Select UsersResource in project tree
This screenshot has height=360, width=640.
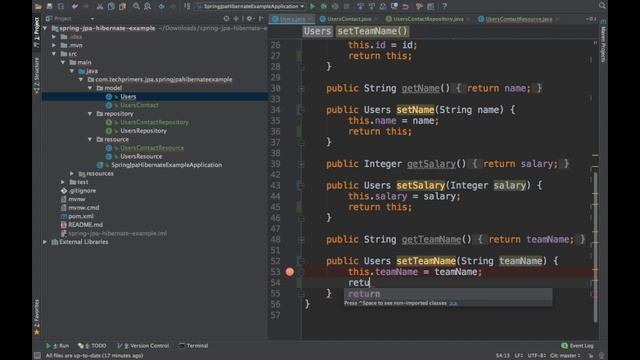click(141, 157)
